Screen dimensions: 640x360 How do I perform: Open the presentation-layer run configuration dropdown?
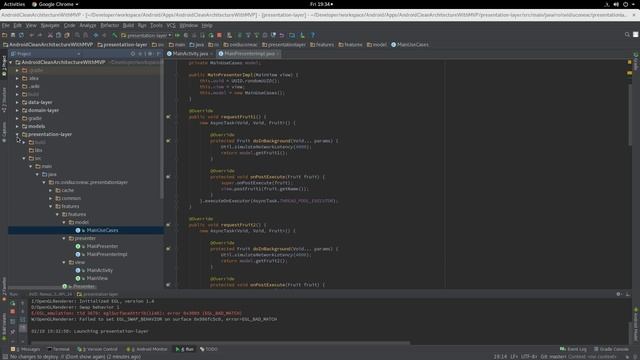[147, 36]
